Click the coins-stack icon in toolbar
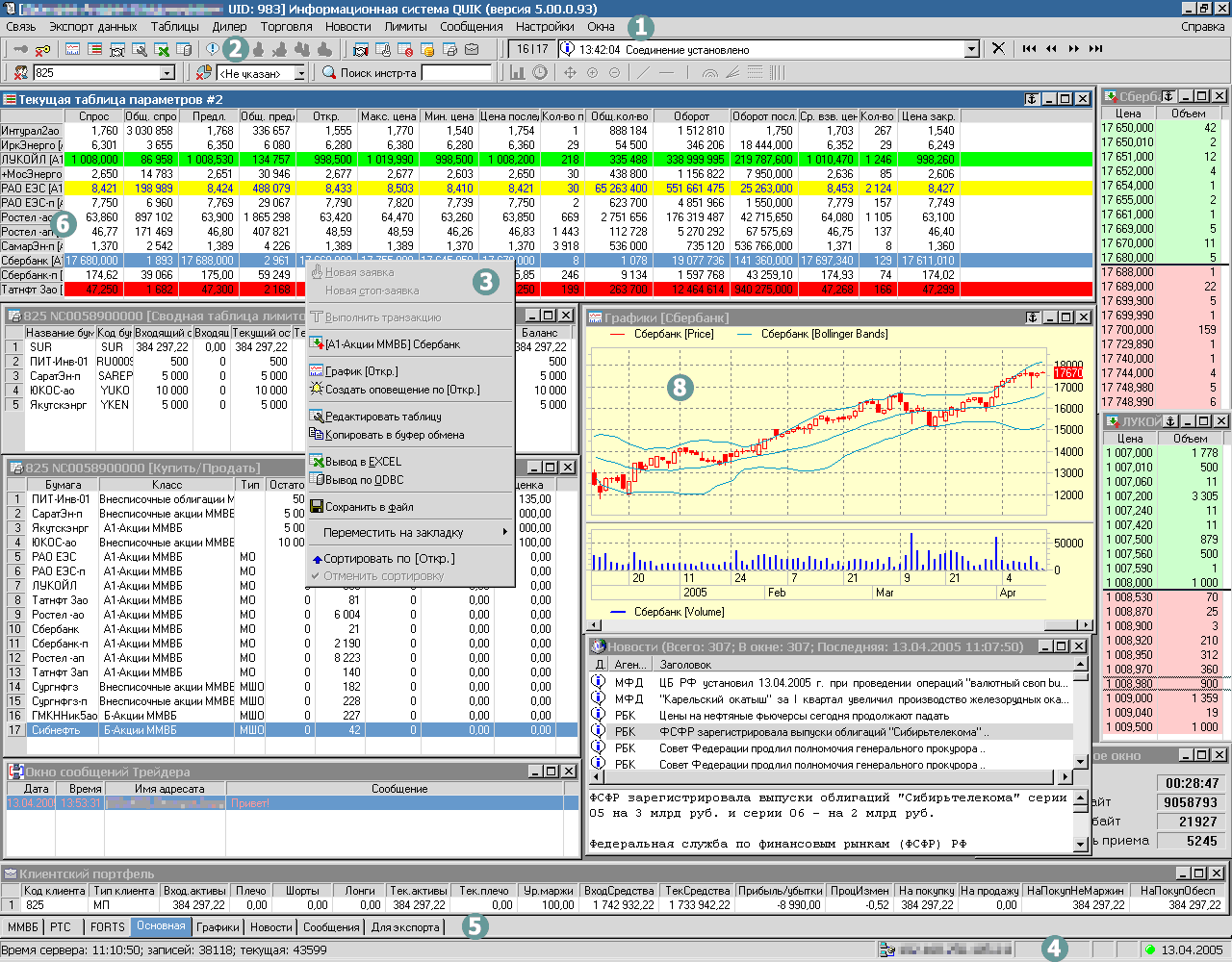Image resolution: width=1232 pixels, height=962 pixels. tap(426, 49)
